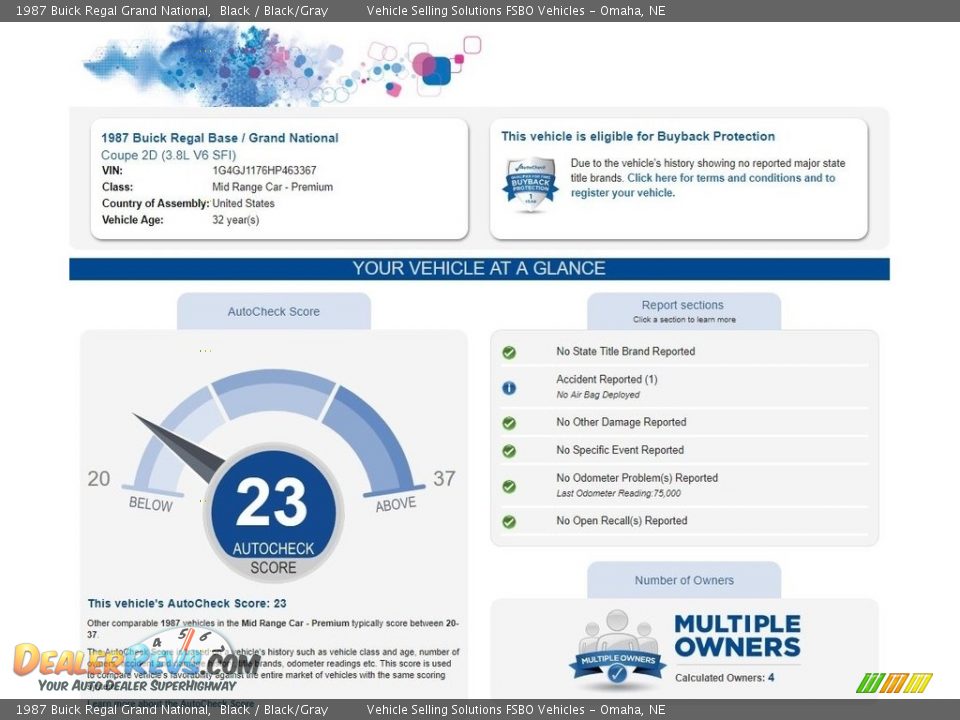960x720 pixels.
Task: Click This vehicle's AutoCheck Score: 23 heading
Action: pyautogui.click(x=187, y=604)
